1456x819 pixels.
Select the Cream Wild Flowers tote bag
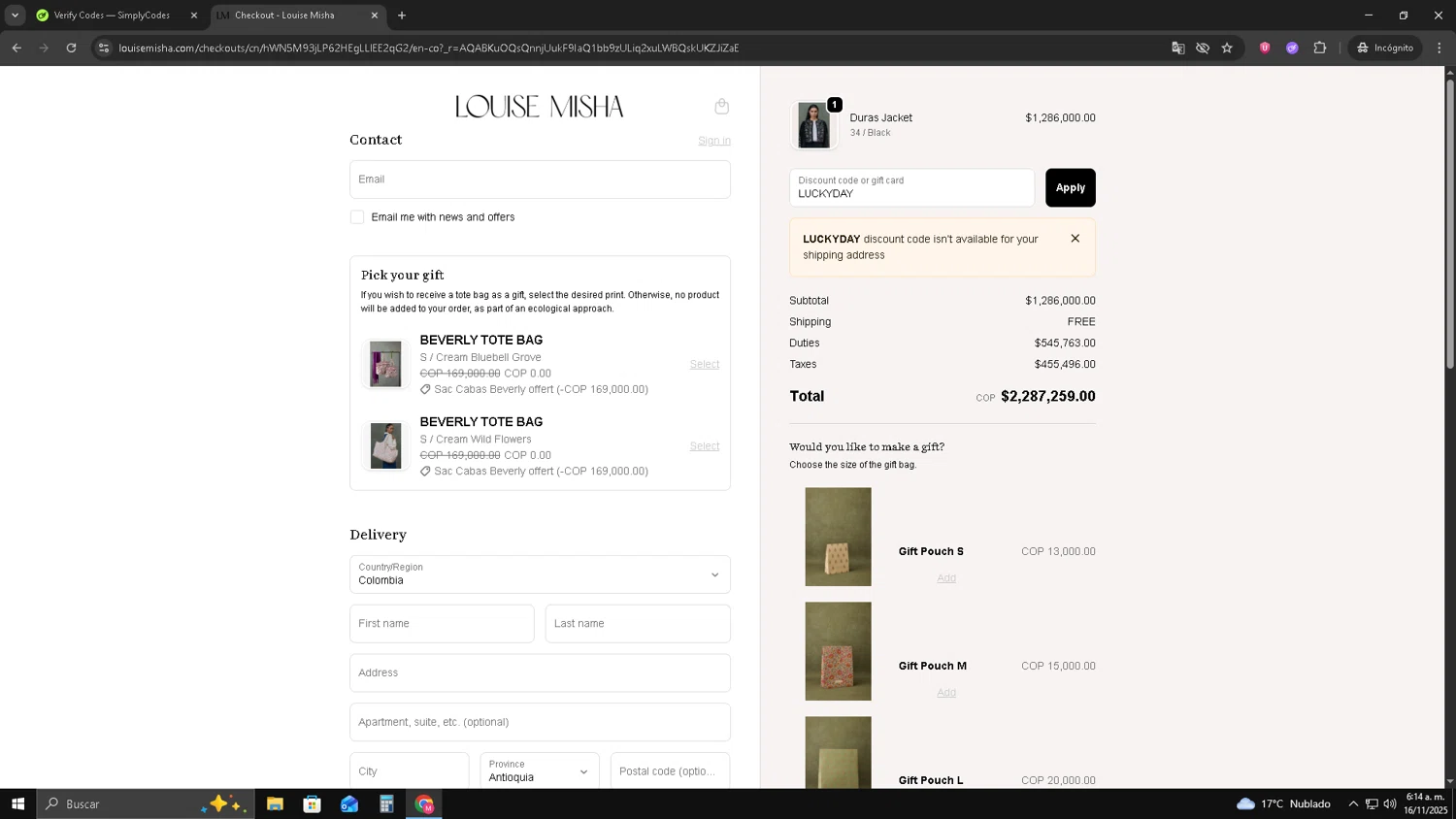click(705, 446)
